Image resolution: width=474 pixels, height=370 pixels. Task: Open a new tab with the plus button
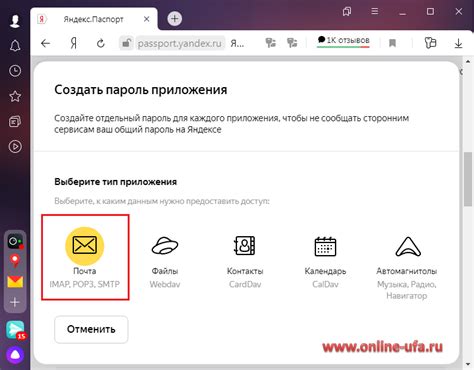click(x=174, y=19)
